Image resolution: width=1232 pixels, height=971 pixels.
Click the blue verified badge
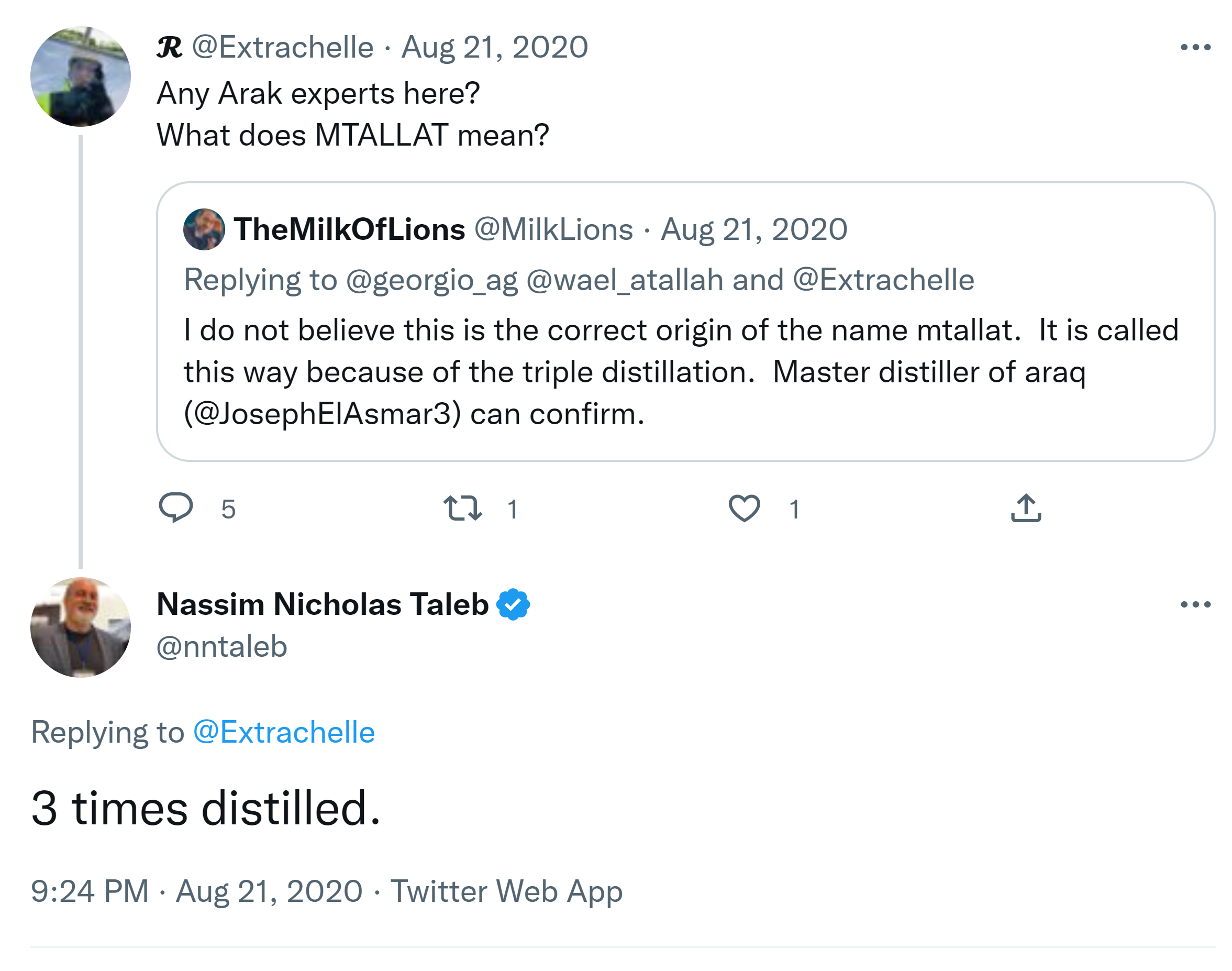(x=513, y=604)
